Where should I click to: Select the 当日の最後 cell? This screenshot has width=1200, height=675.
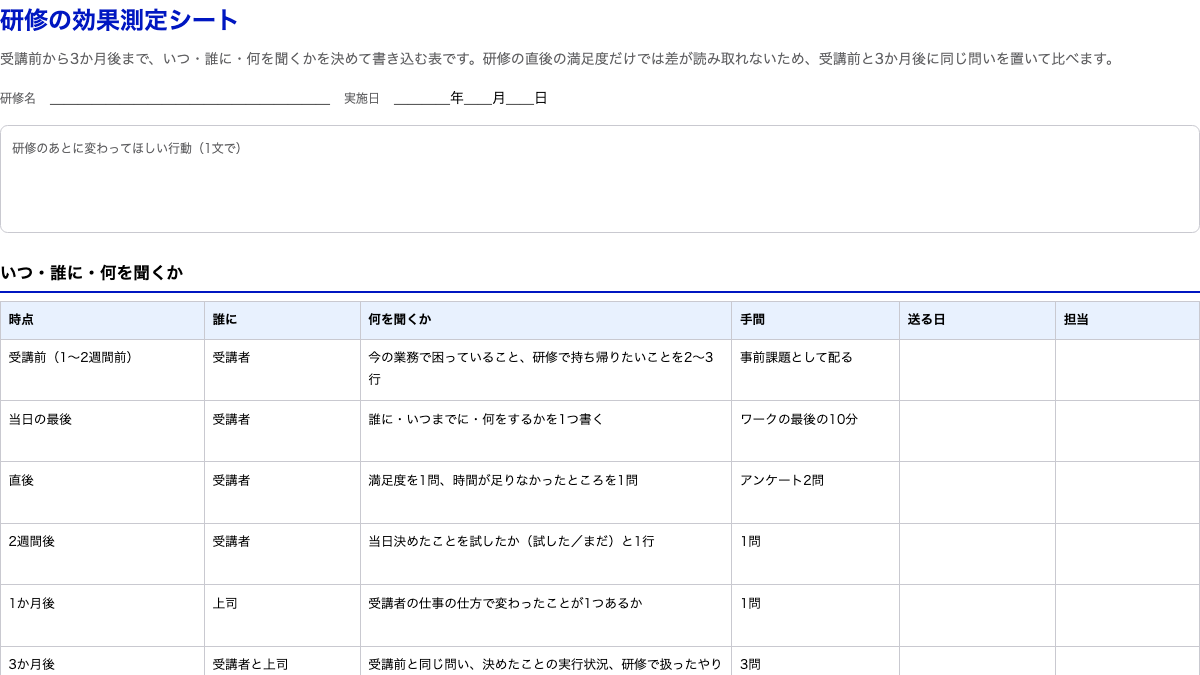pos(103,431)
